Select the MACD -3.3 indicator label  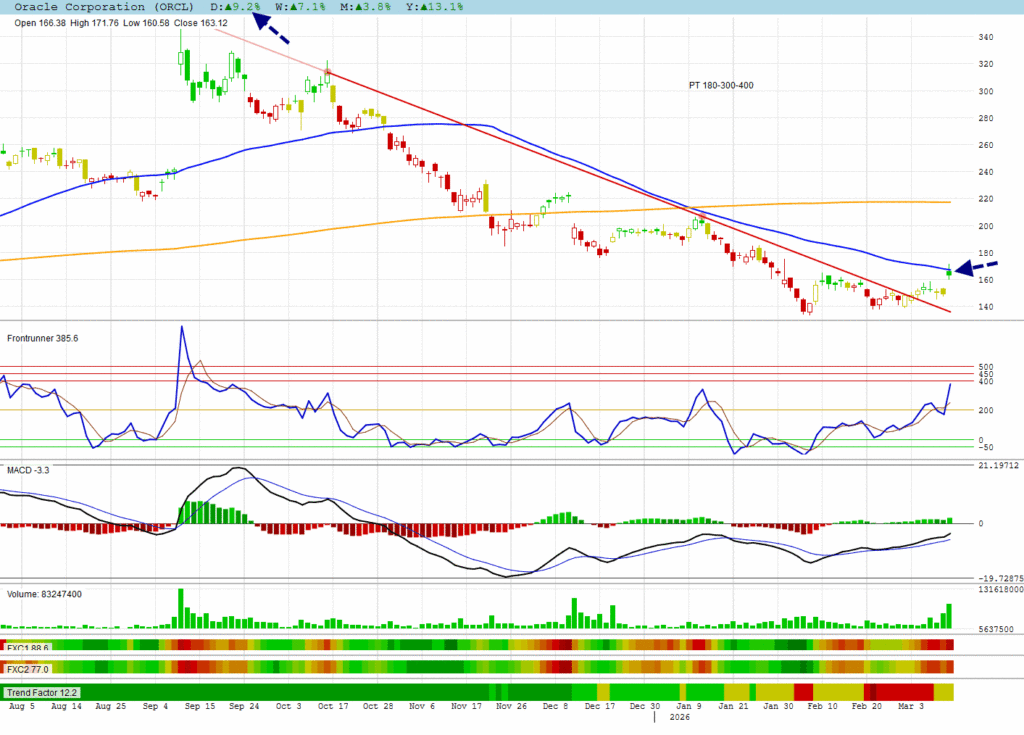(28, 469)
